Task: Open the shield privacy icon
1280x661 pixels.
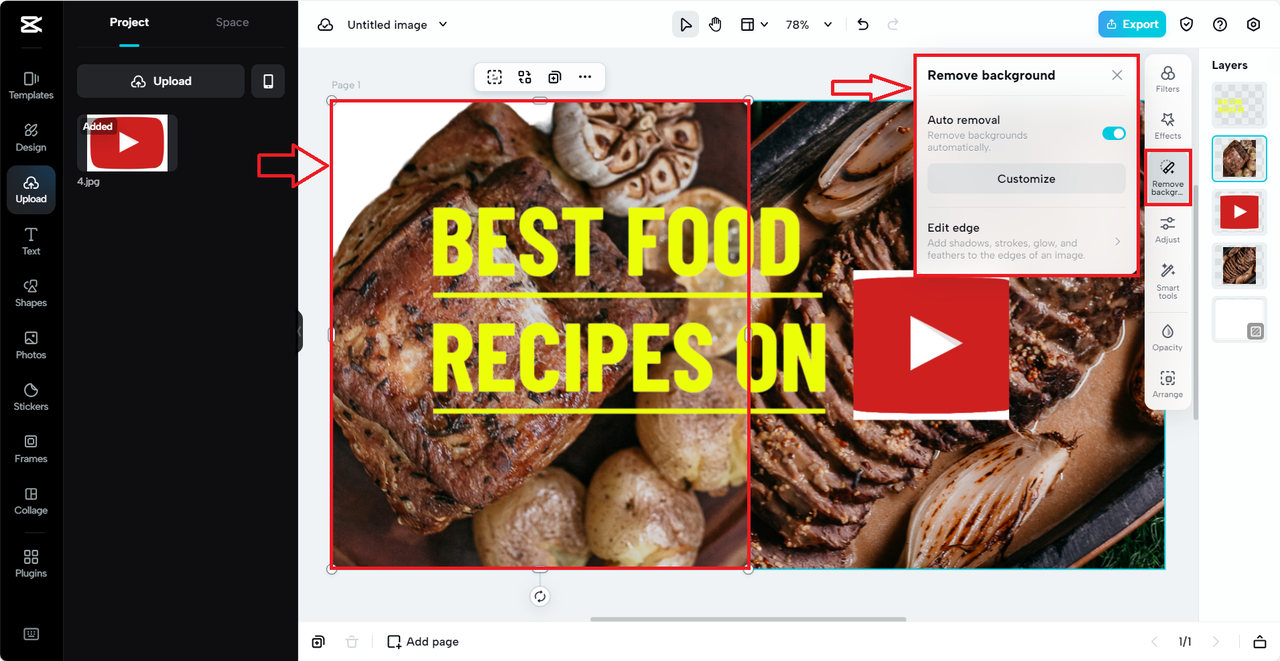Action: pyautogui.click(x=1187, y=25)
